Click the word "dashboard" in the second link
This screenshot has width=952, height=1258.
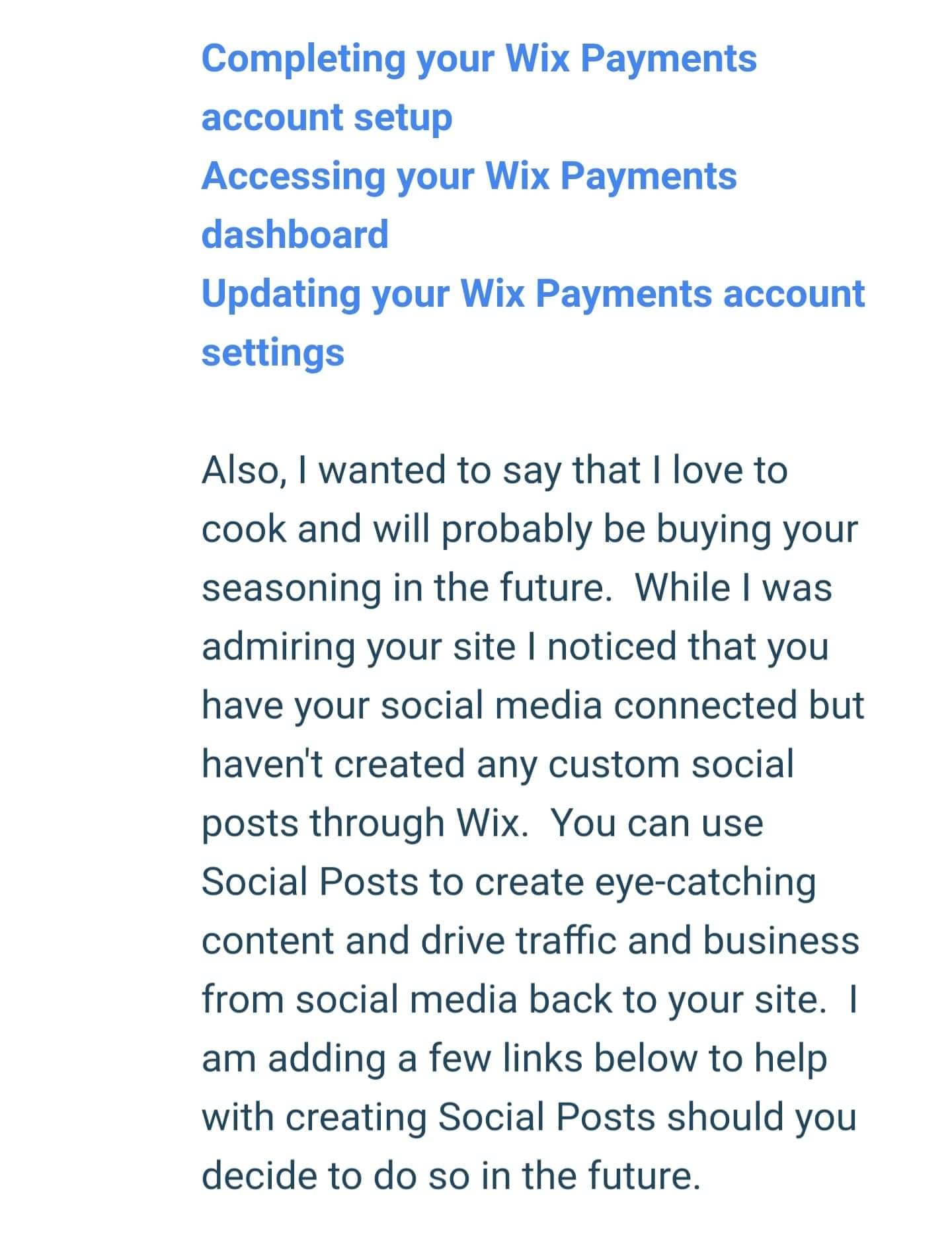(x=295, y=235)
